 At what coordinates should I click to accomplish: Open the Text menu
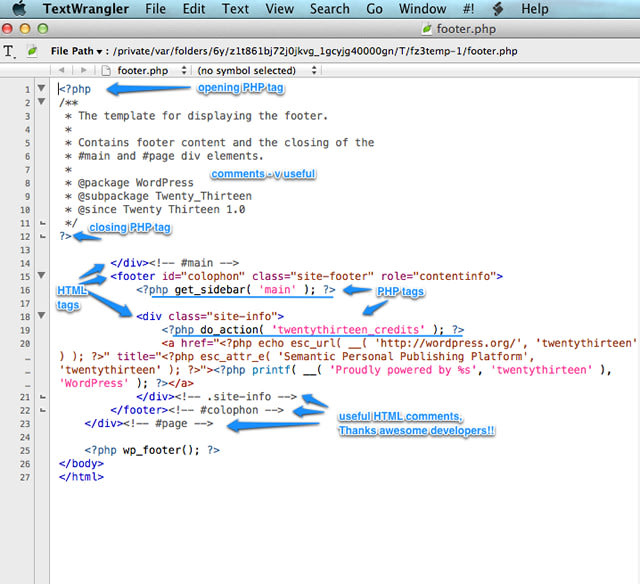236,9
